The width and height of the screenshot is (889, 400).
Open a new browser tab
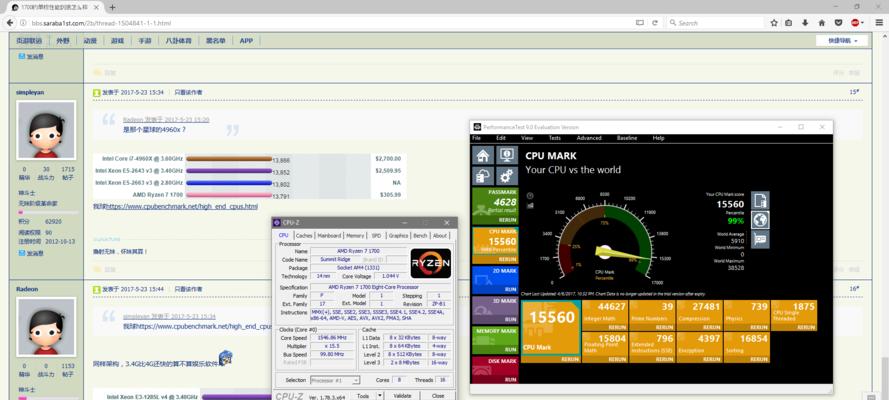pos(112,7)
